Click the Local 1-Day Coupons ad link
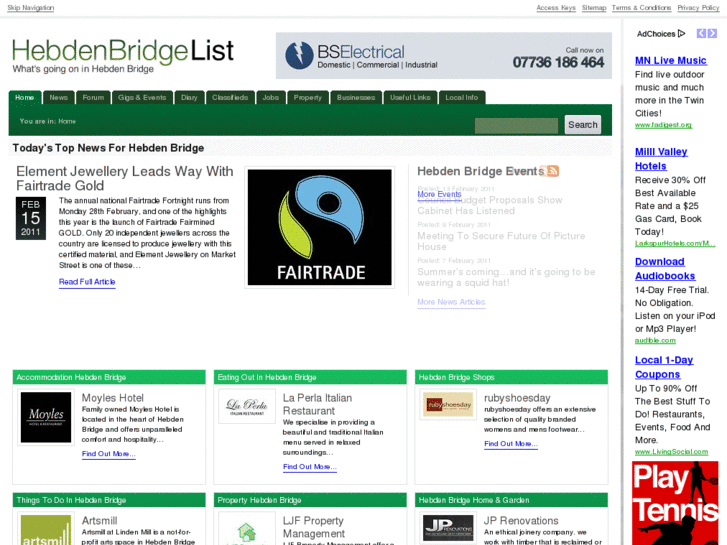The height and width of the screenshot is (545, 727). coord(664,367)
